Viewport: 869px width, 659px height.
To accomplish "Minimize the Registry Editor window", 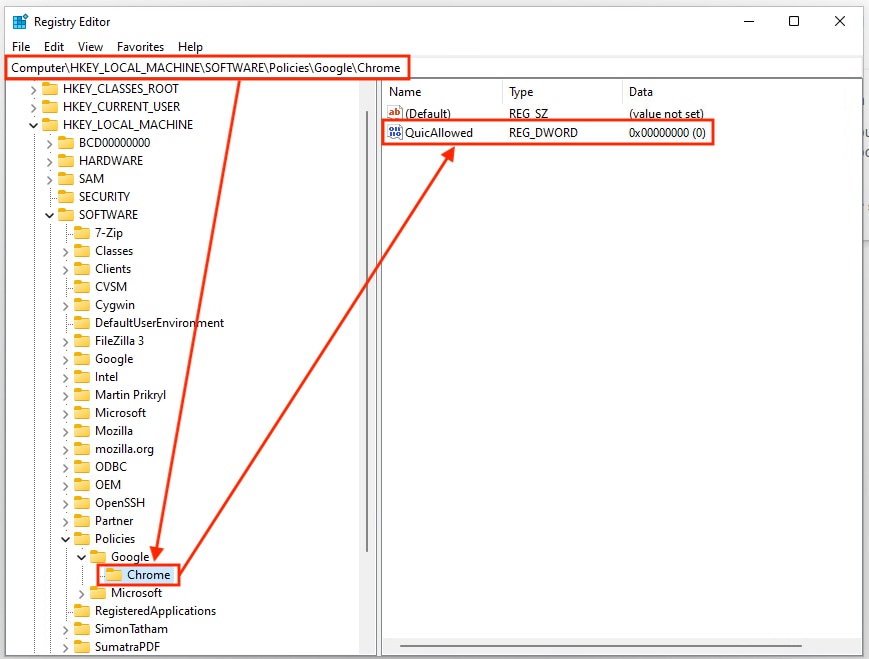I will [x=749, y=22].
